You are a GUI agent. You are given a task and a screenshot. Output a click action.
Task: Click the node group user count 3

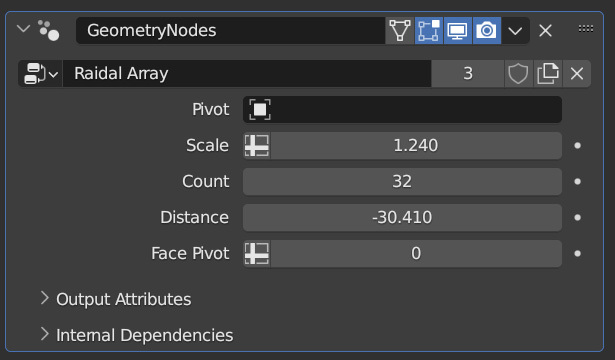point(468,73)
